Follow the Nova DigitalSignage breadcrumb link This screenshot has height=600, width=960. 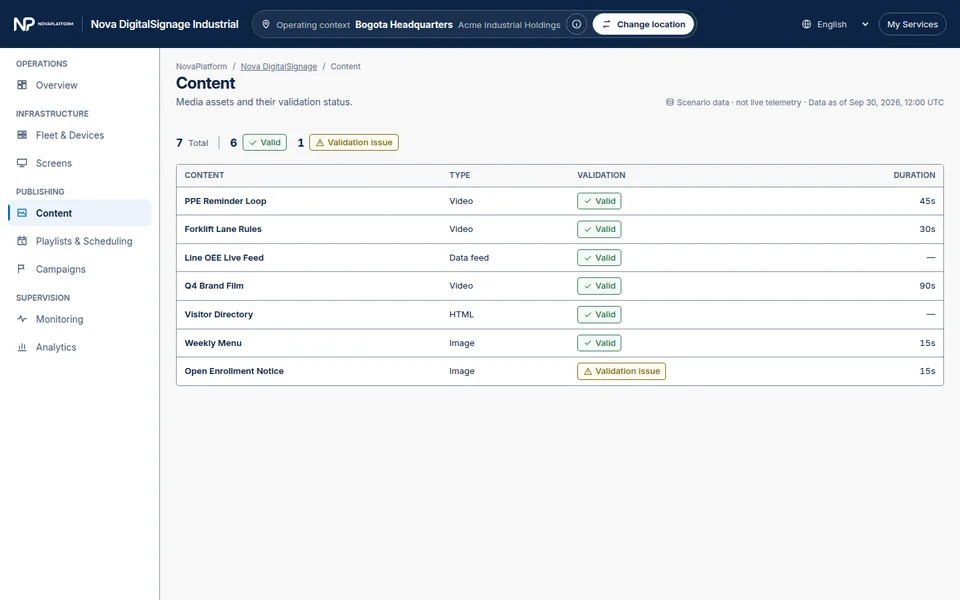tap(279, 67)
